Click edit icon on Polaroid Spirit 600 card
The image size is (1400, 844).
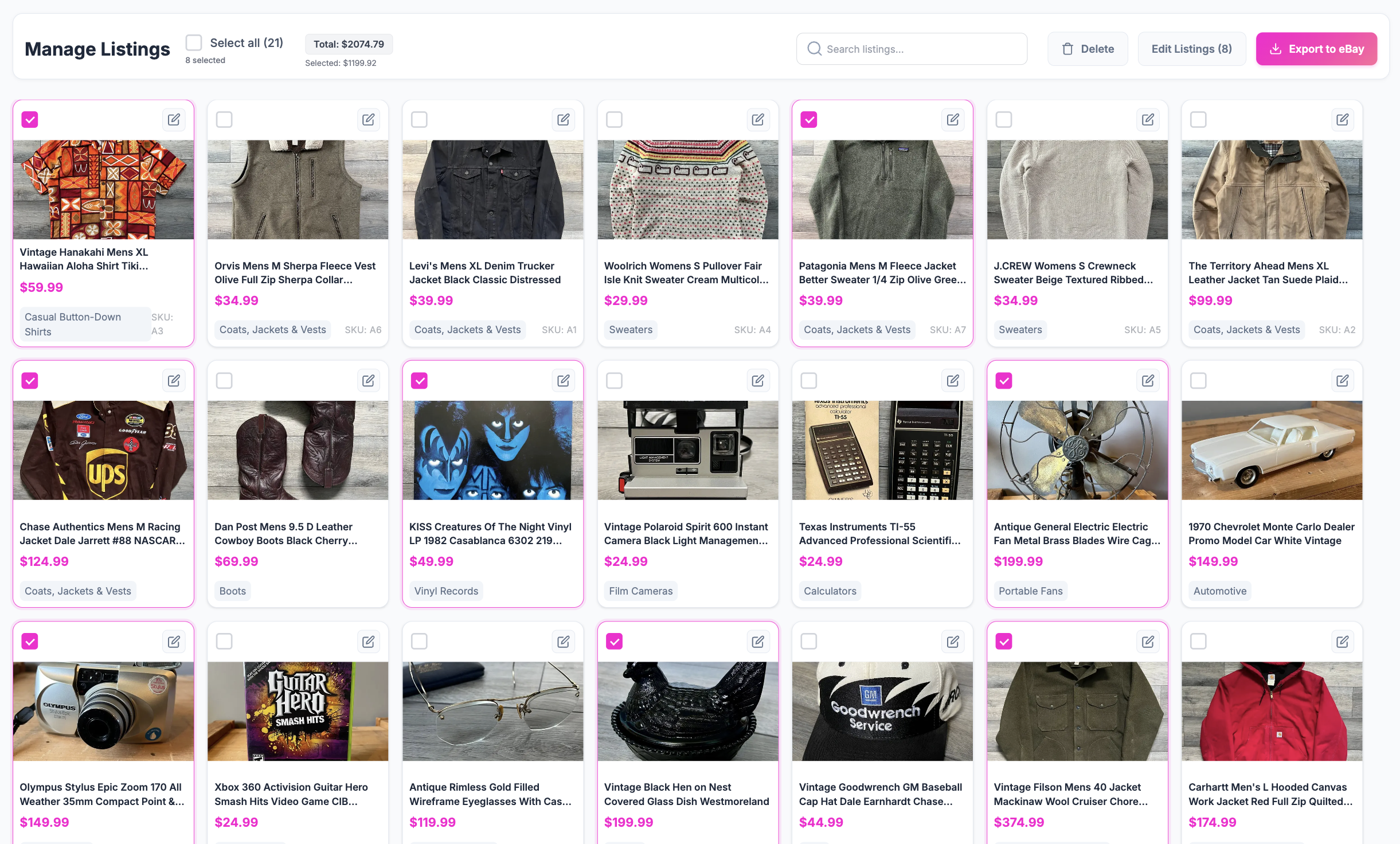pos(758,380)
